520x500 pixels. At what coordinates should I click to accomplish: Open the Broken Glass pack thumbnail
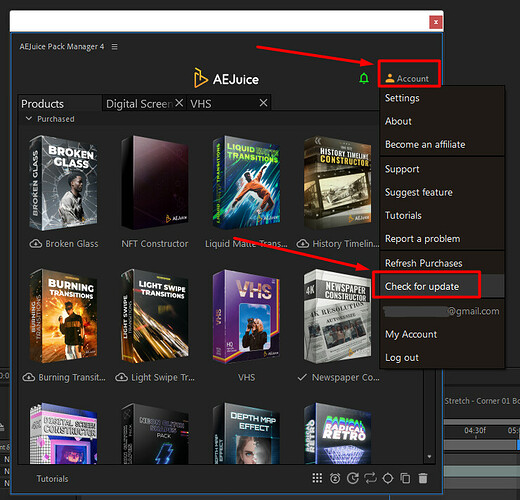(x=63, y=183)
